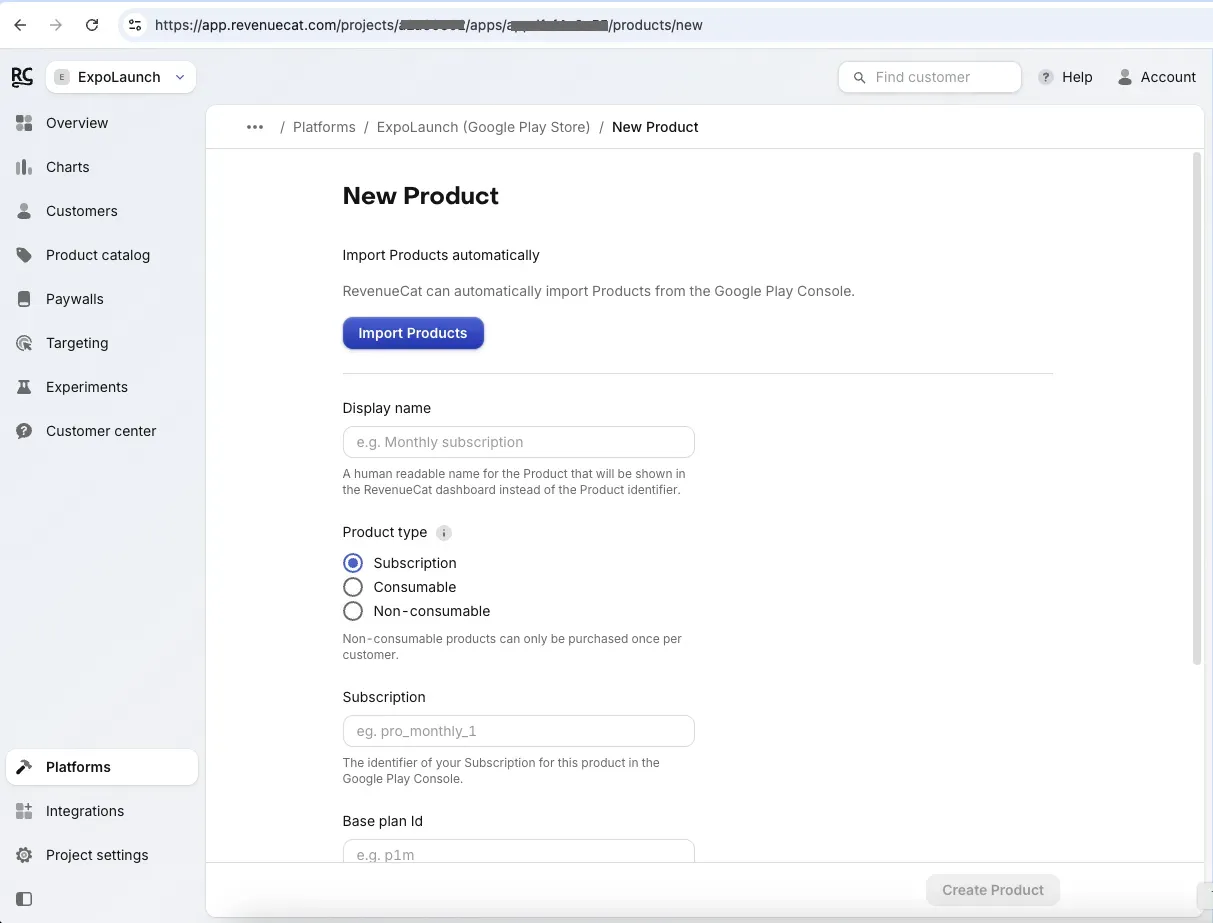This screenshot has width=1213, height=923.
Task: Select the Non-consumable product type
Action: [x=352, y=611]
